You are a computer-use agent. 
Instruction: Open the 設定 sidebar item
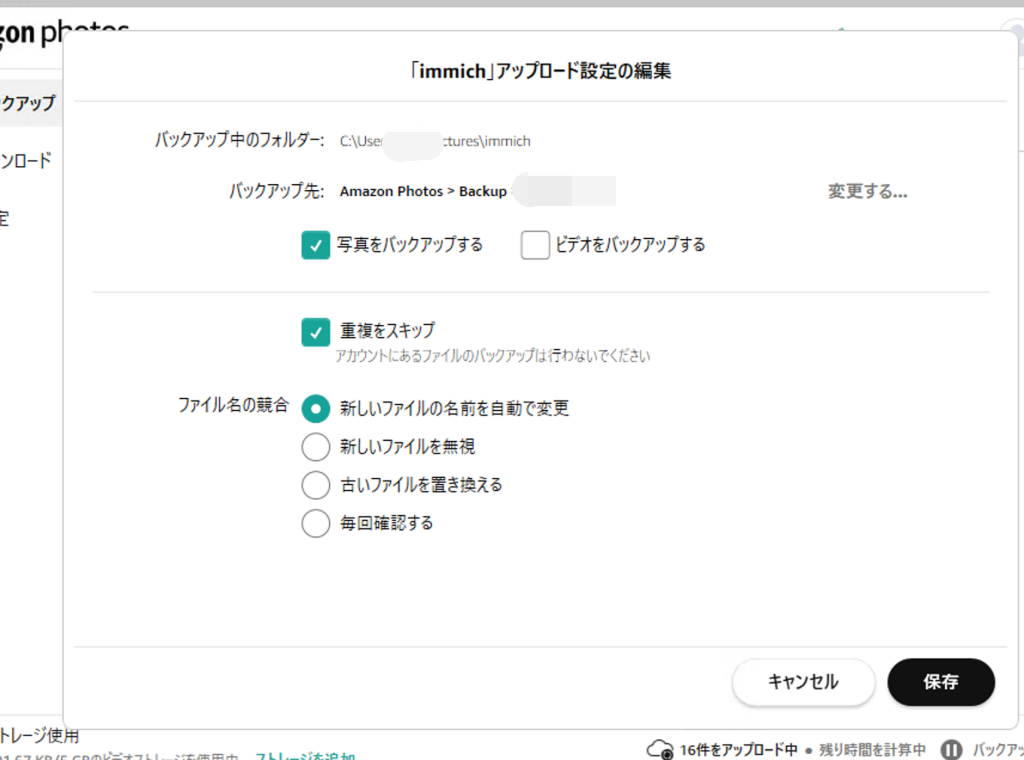tap(6, 219)
